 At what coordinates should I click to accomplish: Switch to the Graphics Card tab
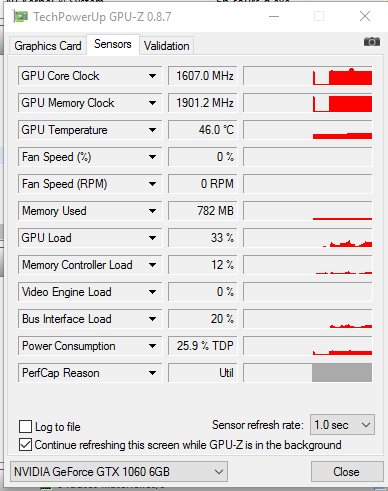point(48,46)
